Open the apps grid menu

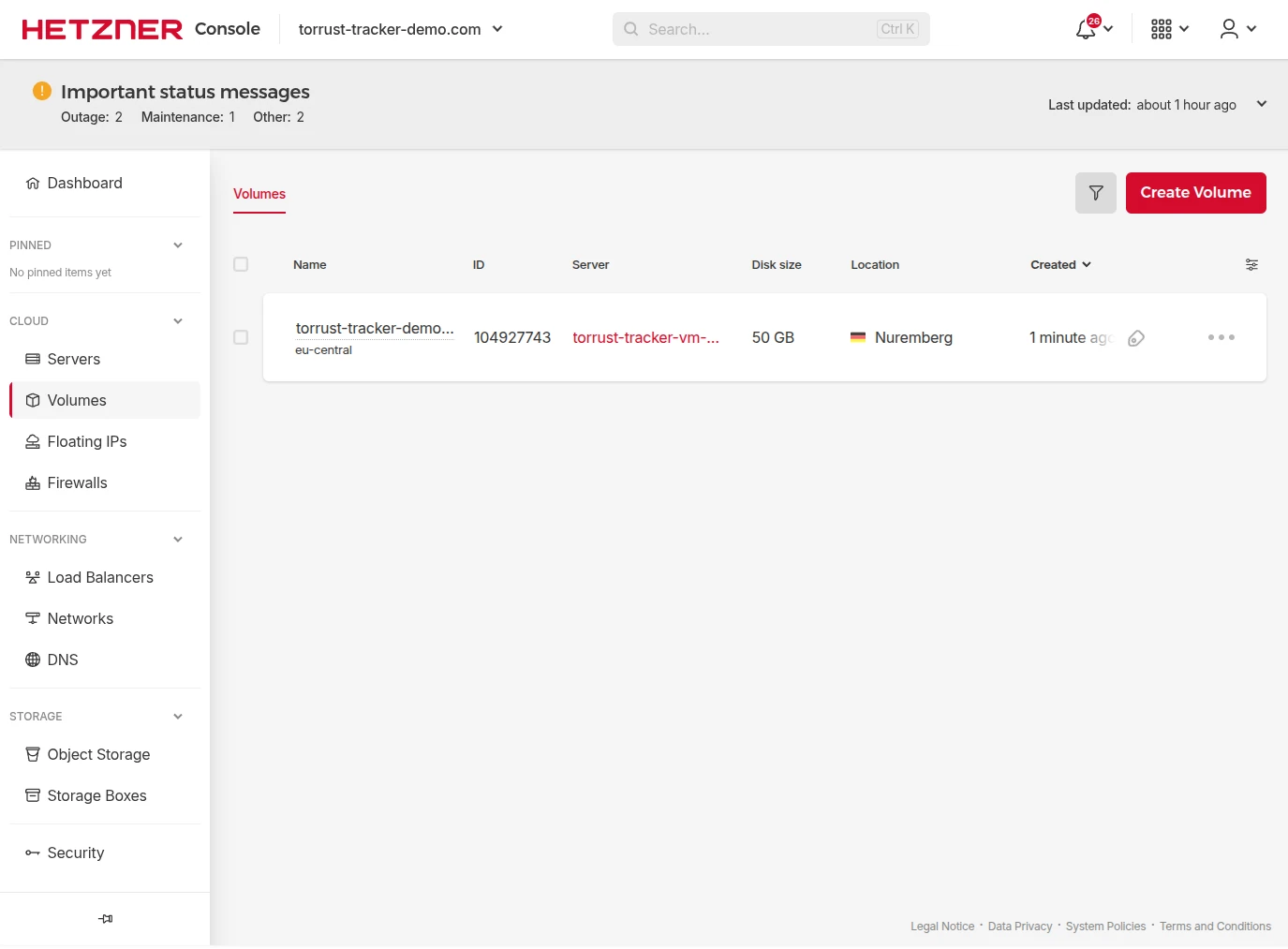point(1162,29)
